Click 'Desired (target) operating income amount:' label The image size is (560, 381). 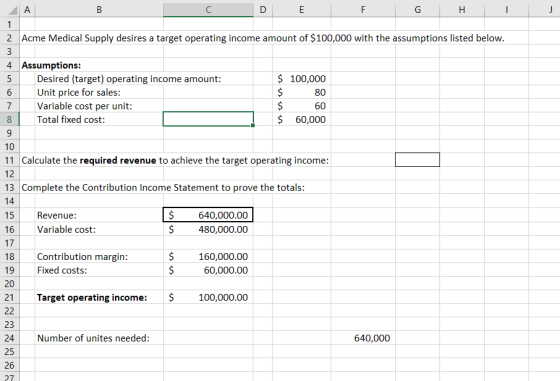(129, 79)
